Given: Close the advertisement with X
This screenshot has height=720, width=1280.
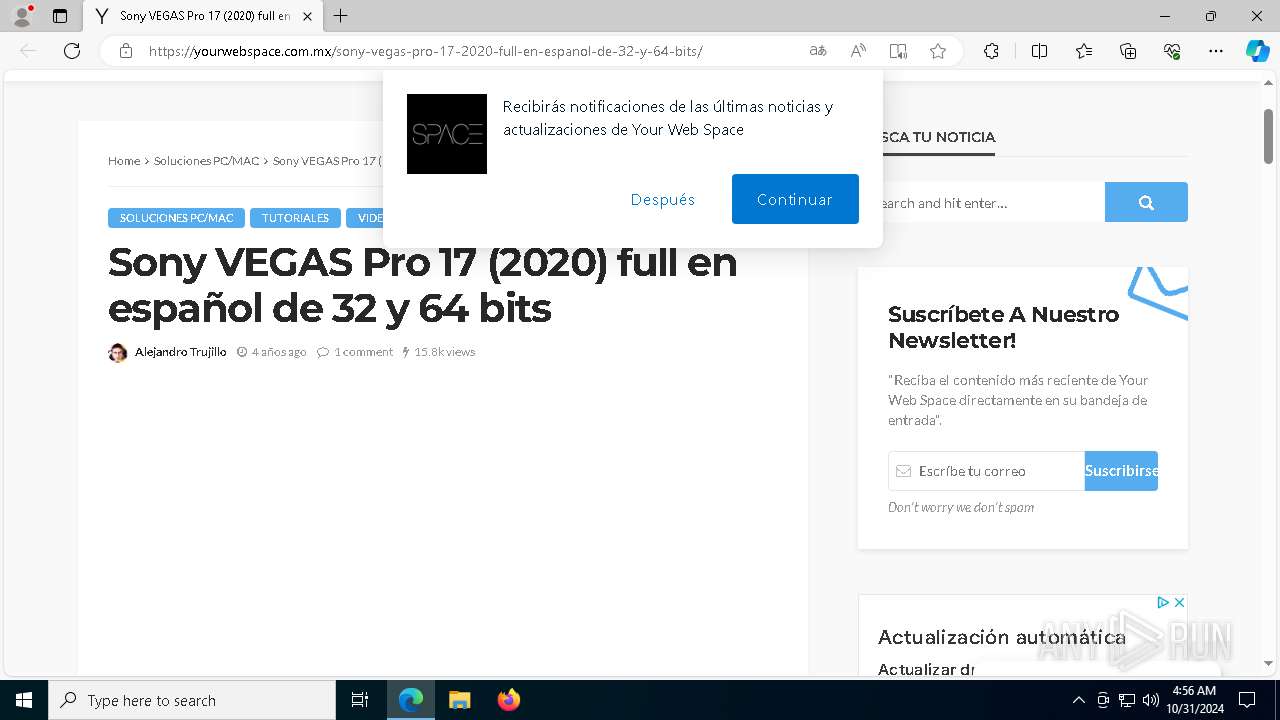Looking at the screenshot, I should (x=1179, y=603).
